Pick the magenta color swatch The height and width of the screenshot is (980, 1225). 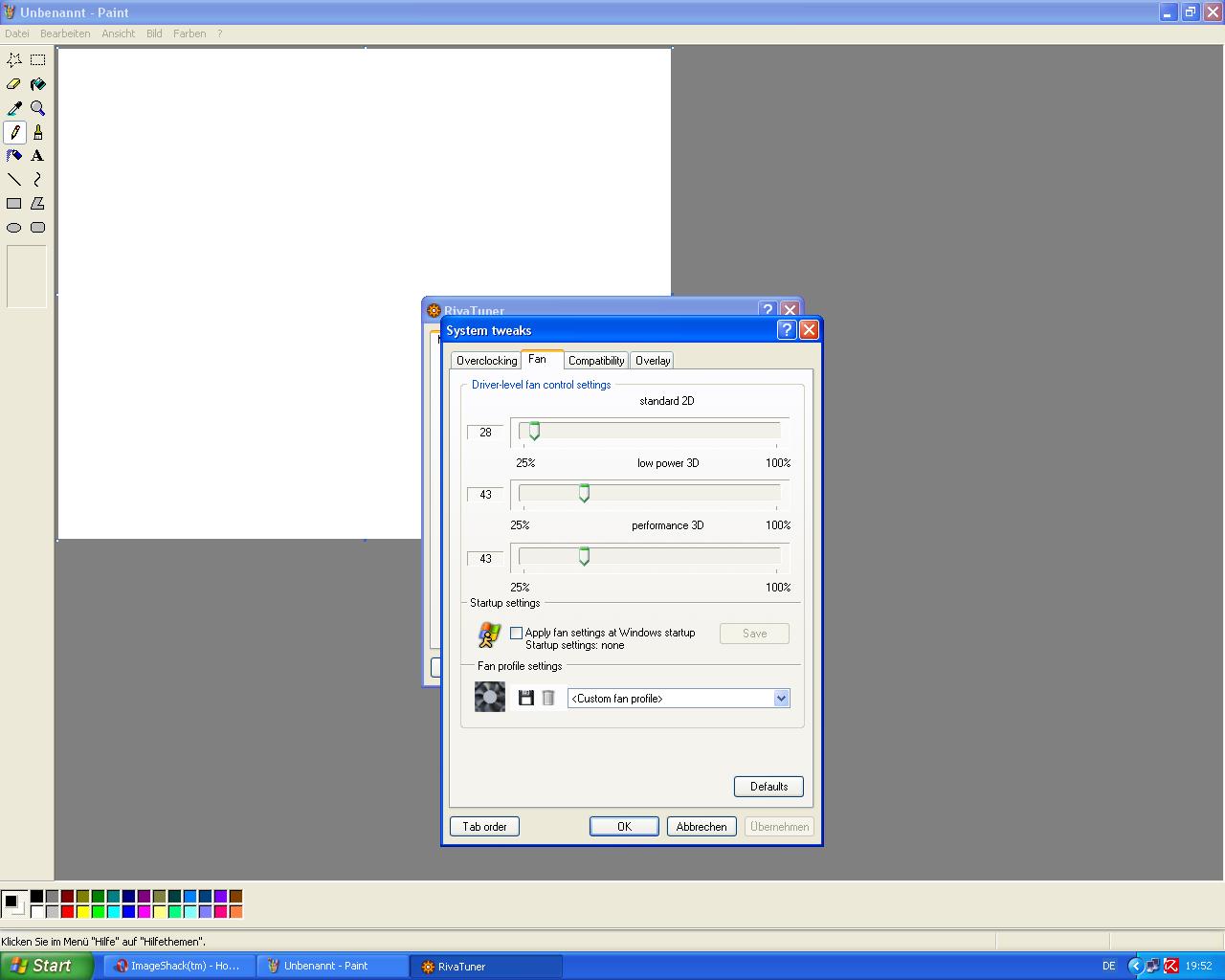coord(144,912)
